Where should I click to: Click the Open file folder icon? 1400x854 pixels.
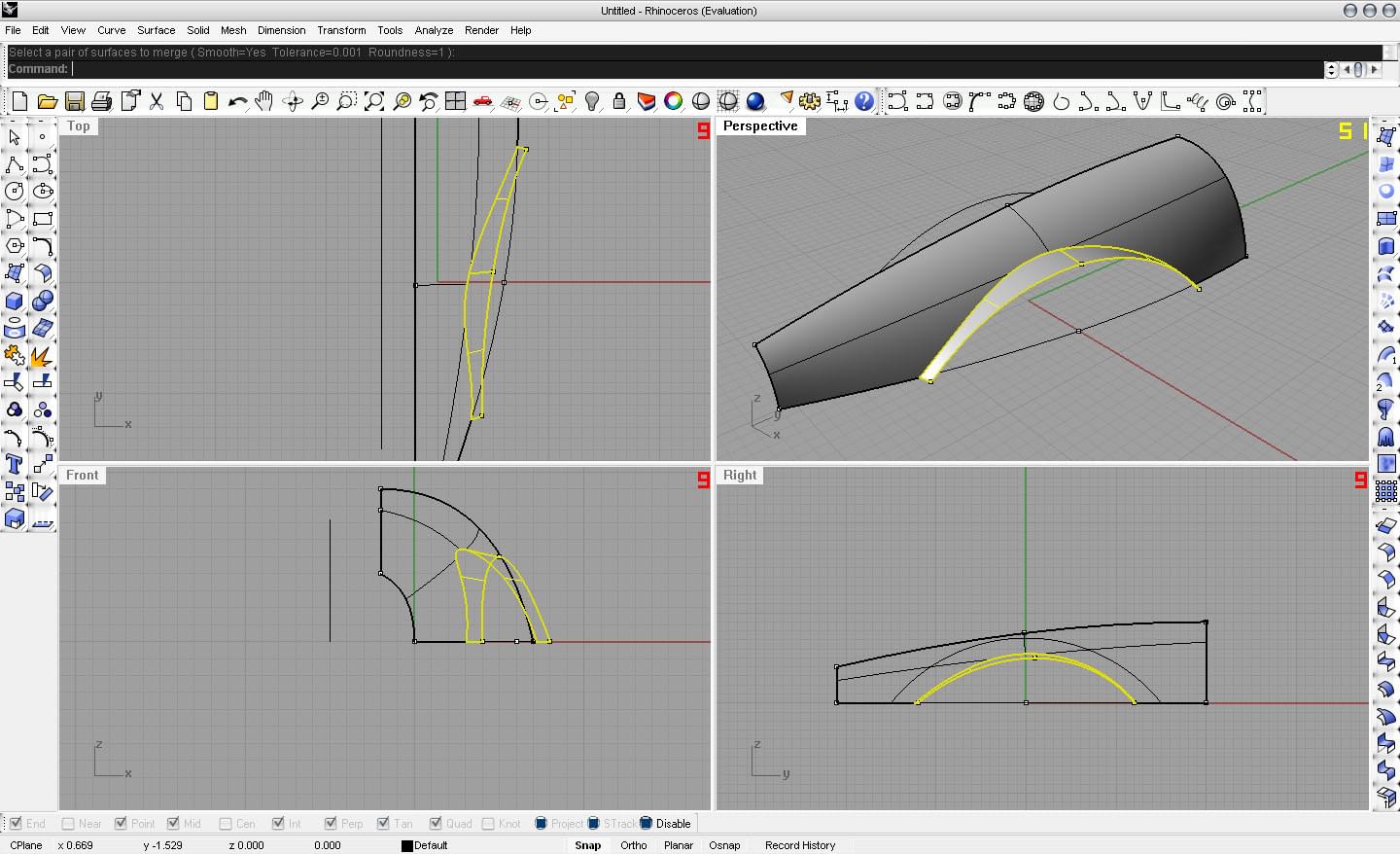(47, 101)
